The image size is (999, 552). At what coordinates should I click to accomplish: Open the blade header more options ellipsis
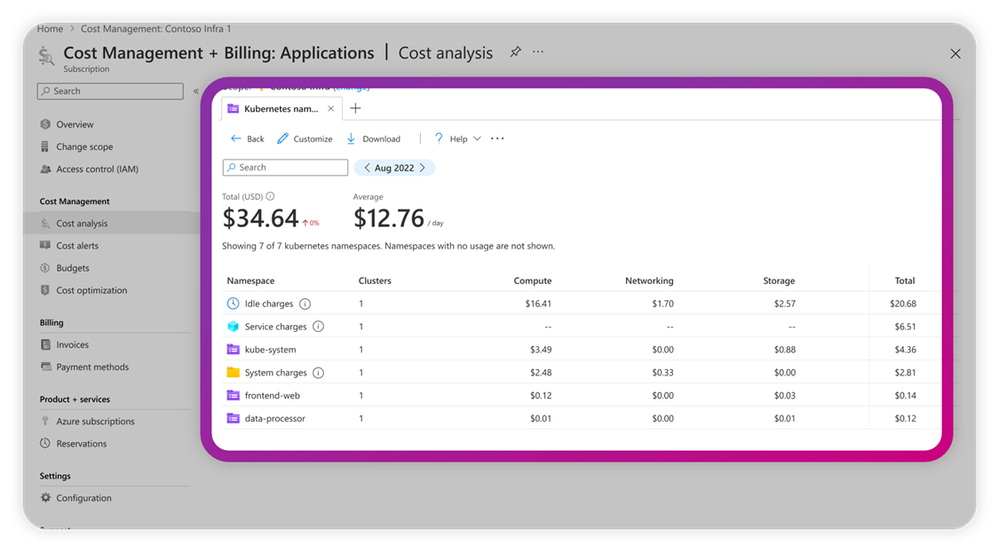coord(538,52)
